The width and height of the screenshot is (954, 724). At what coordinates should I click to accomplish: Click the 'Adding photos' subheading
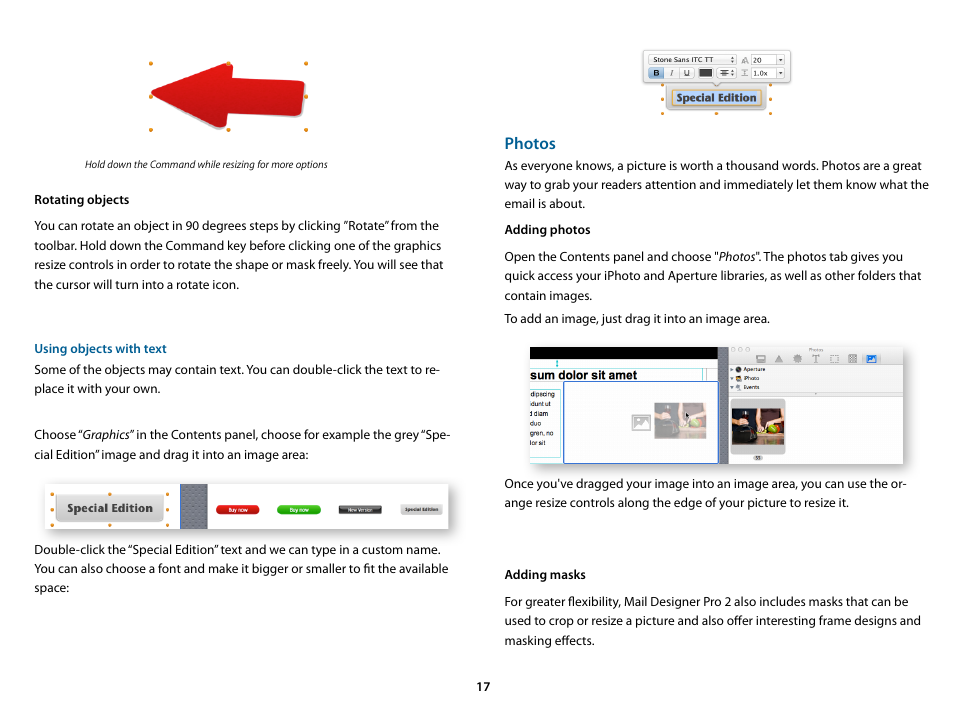pyautogui.click(x=547, y=229)
